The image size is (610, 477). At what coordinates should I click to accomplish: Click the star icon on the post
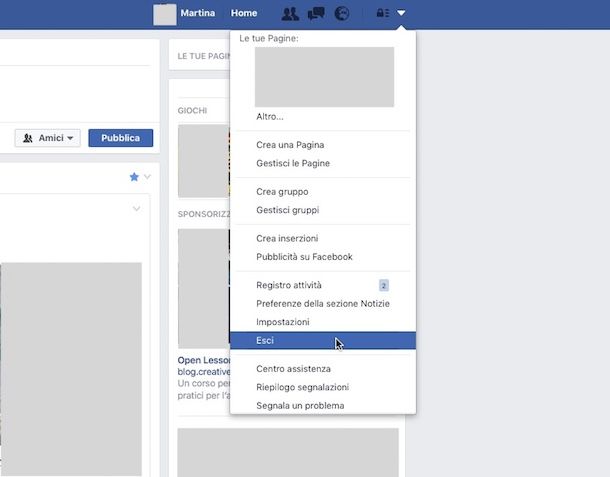point(134,177)
